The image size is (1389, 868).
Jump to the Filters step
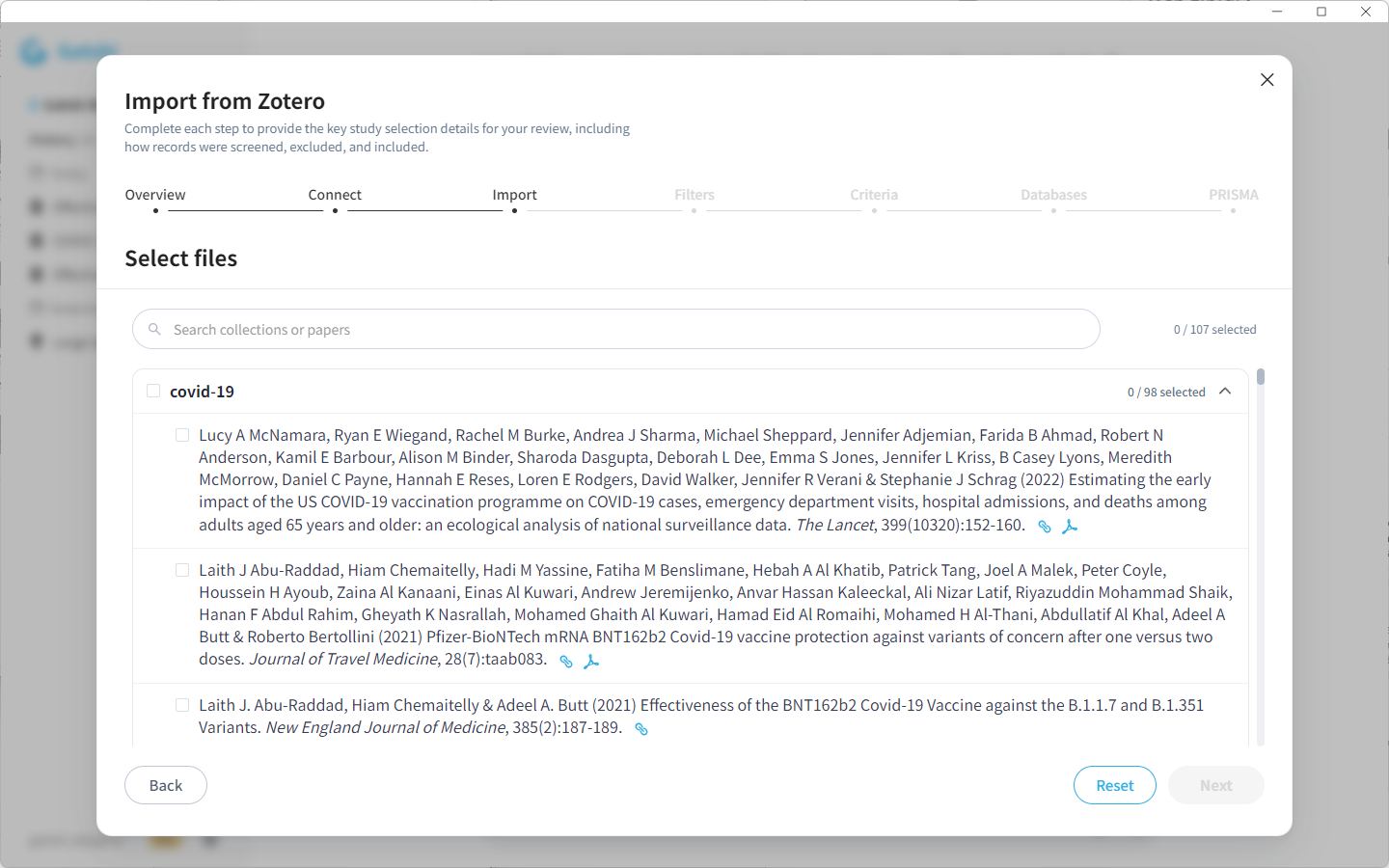tap(694, 195)
